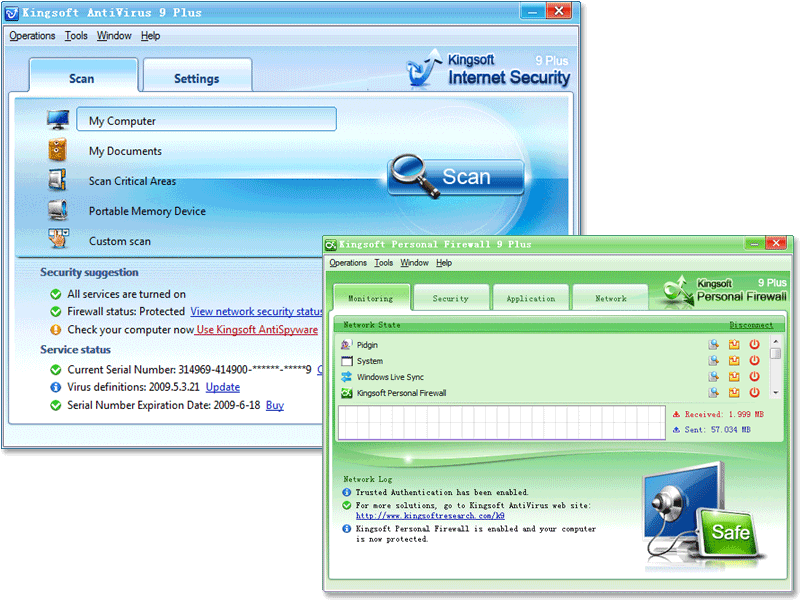Select the My Documents folder icon
The height and width of the screenshot is (600, 800).
(57, 151)
